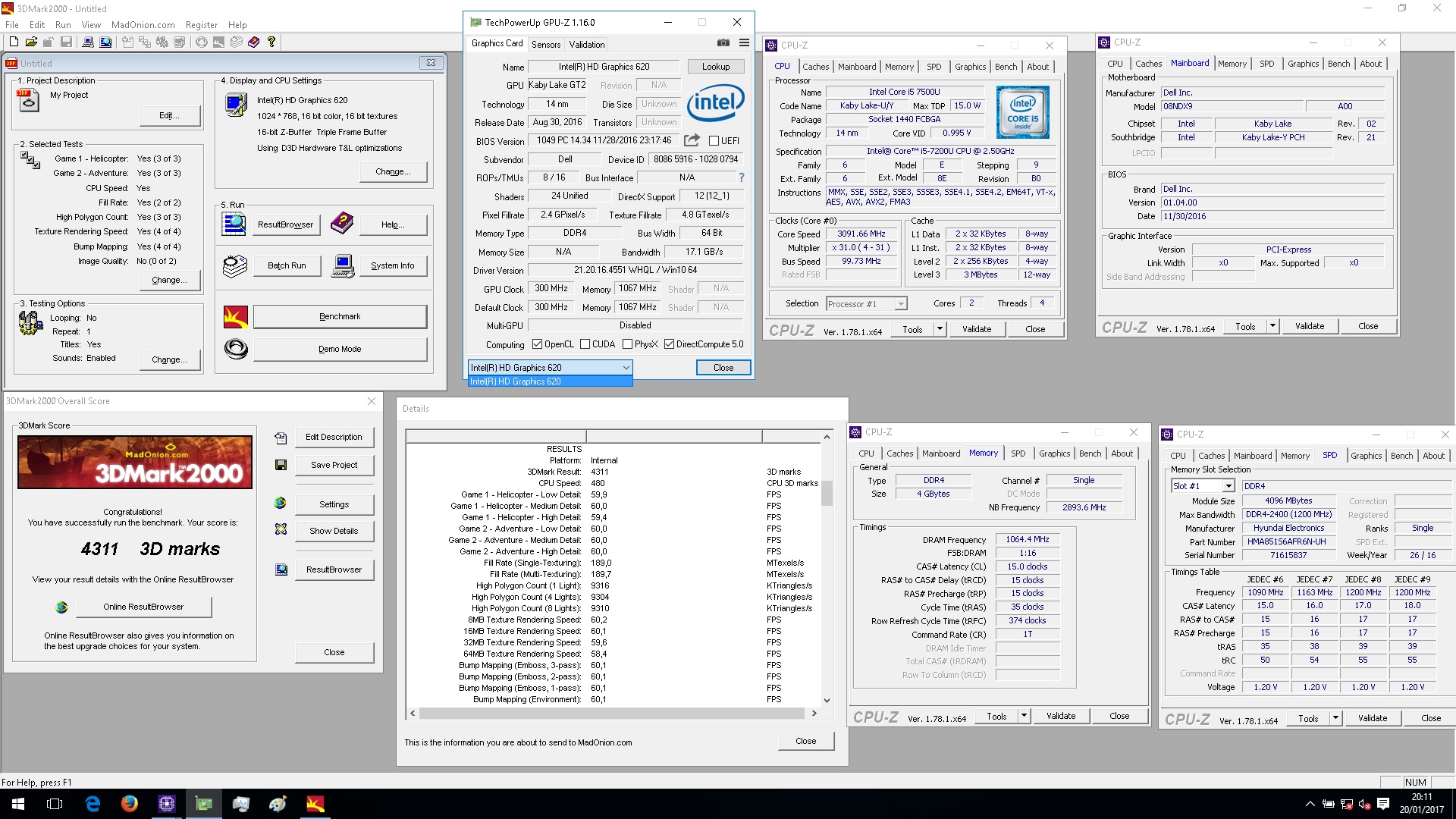Open Task View on the taskbar
1456x819 pixels.
coord(55,804)
